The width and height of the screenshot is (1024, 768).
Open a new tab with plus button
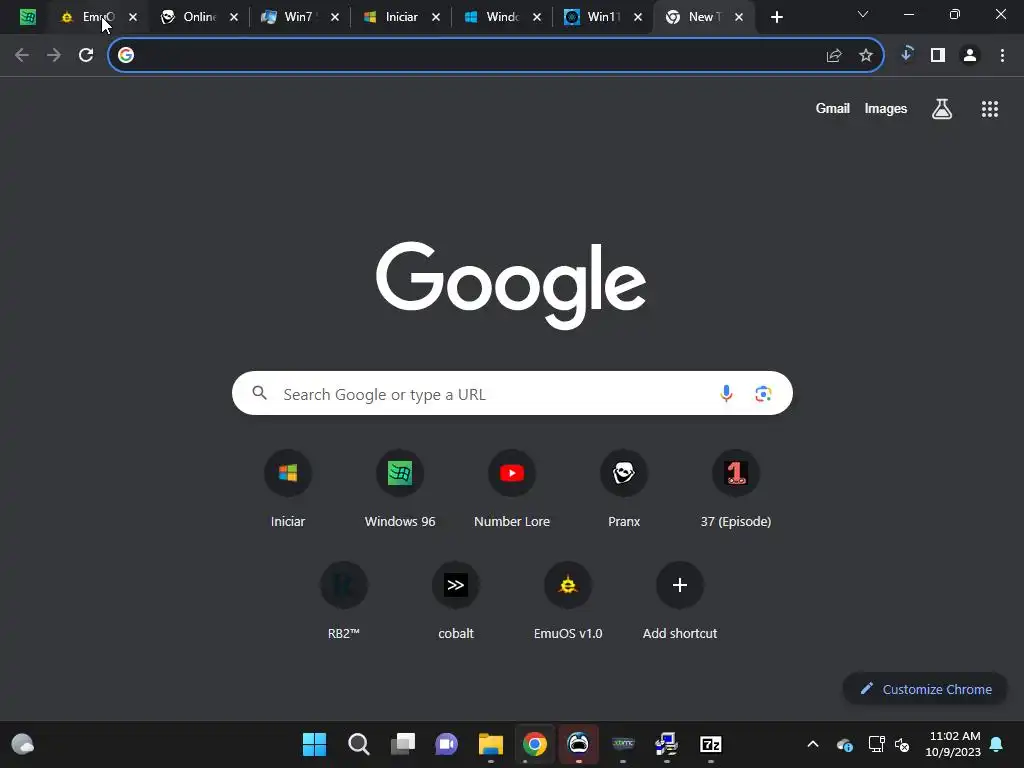click(776, 17)
